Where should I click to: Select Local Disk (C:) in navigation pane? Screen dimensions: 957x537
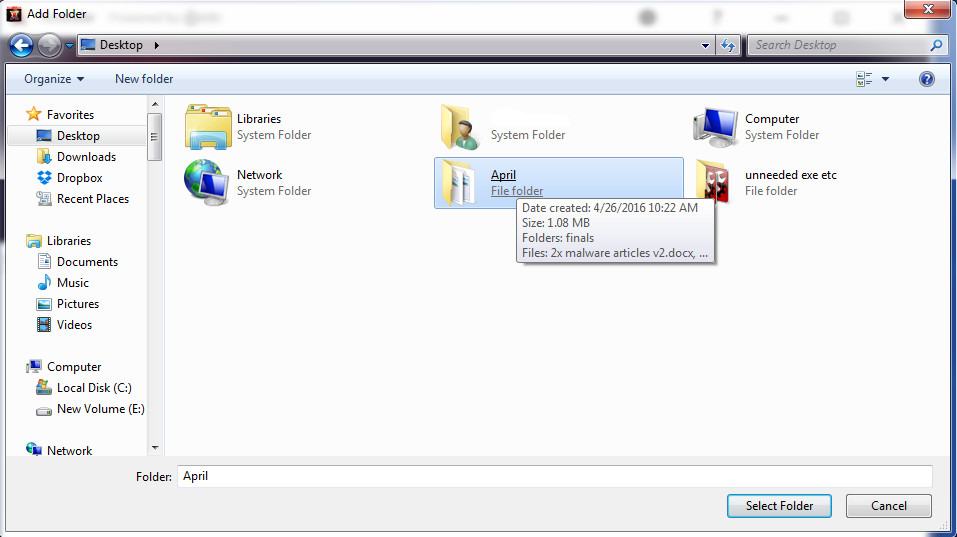[x=94, y=388]
